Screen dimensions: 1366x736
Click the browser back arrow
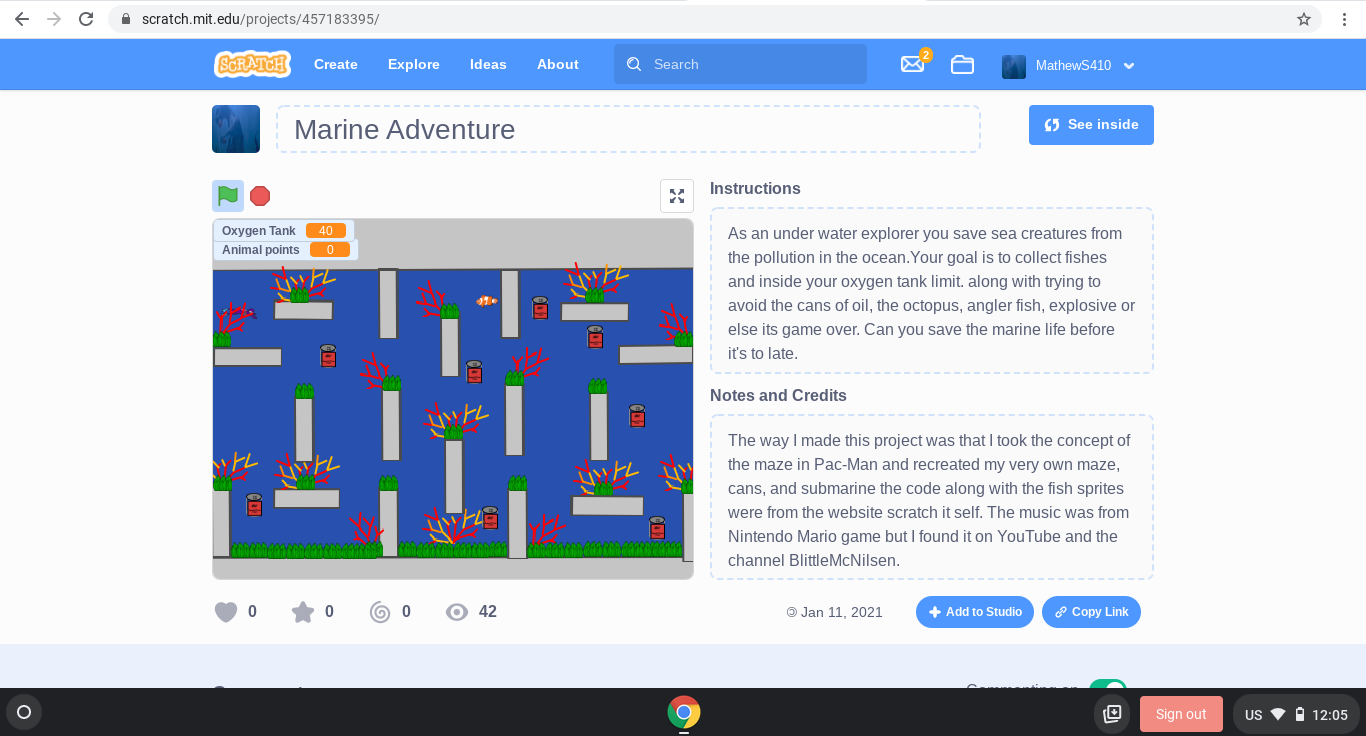(22, 19)
